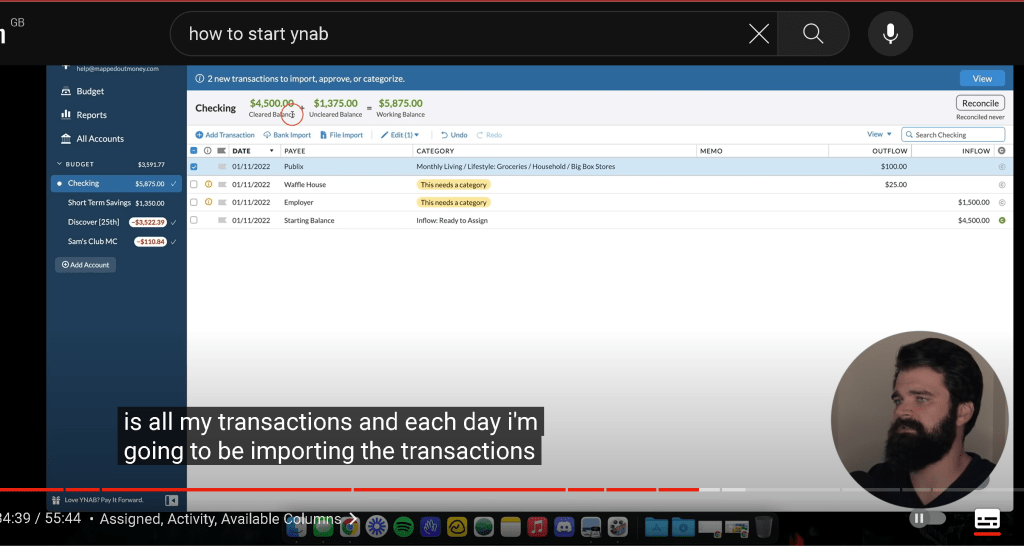
Task: Toggle cleared status on the Waffle House row
Action: point(1002,184)
